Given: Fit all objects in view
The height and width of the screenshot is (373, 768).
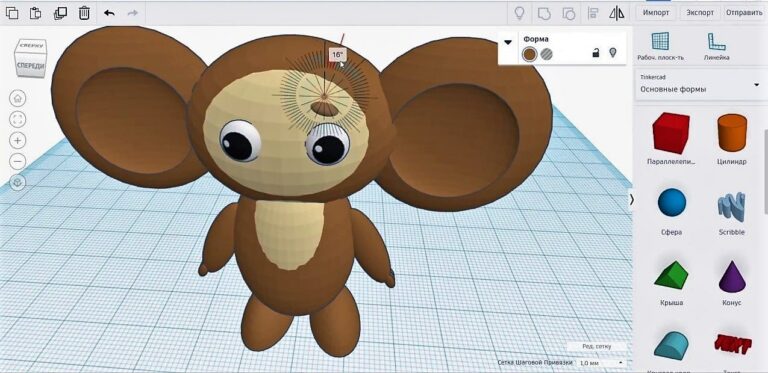Looking at the screenshot, I should click(x=18, y=119).
